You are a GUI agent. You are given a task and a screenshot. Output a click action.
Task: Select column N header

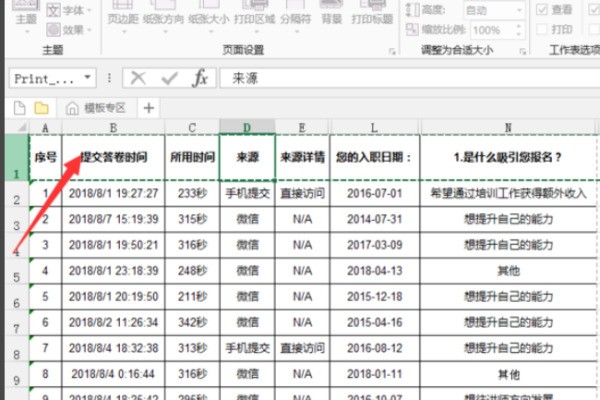pyautogui.click(x=508, y=127)
